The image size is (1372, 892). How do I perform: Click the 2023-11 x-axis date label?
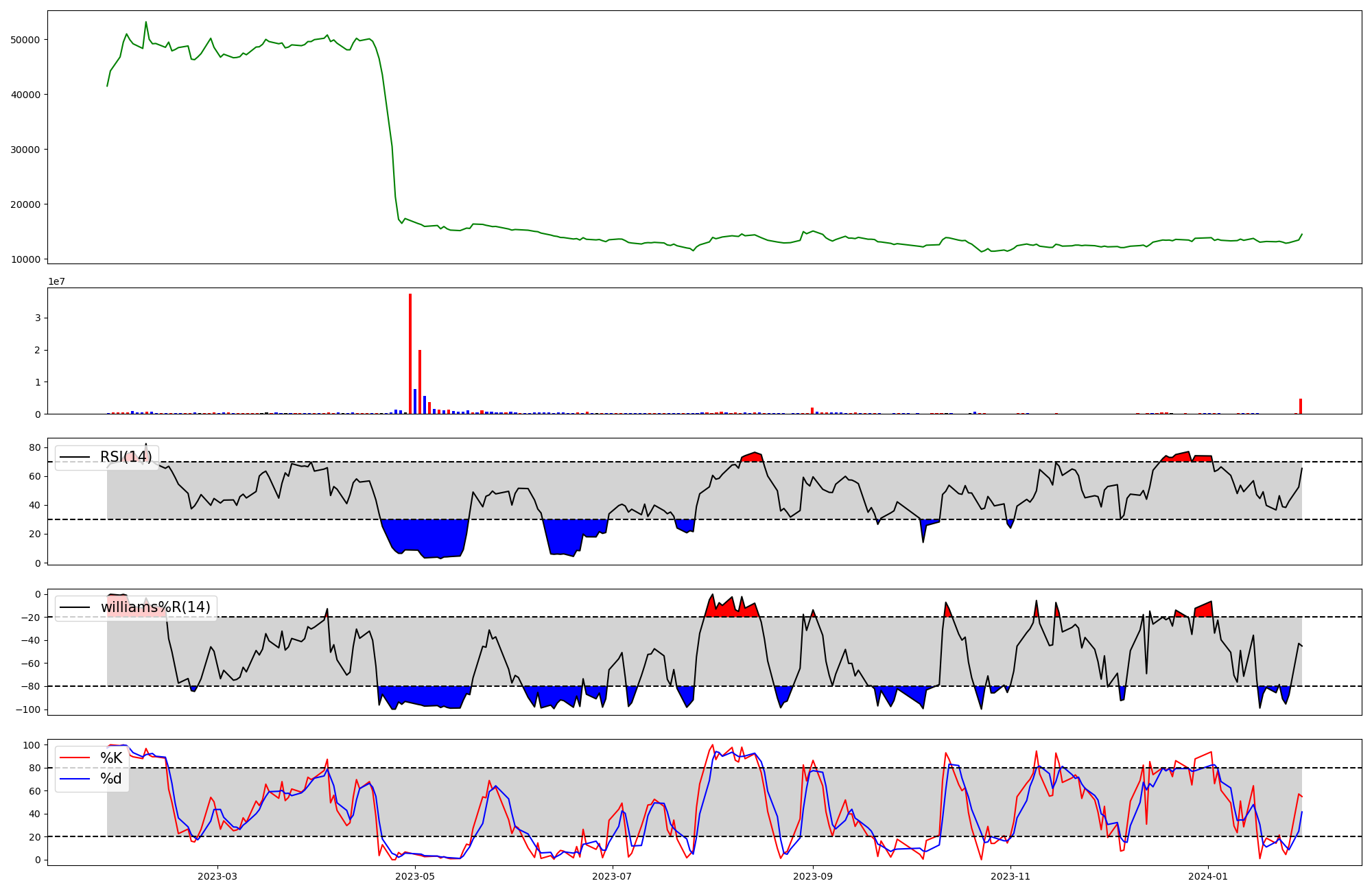1010,876
